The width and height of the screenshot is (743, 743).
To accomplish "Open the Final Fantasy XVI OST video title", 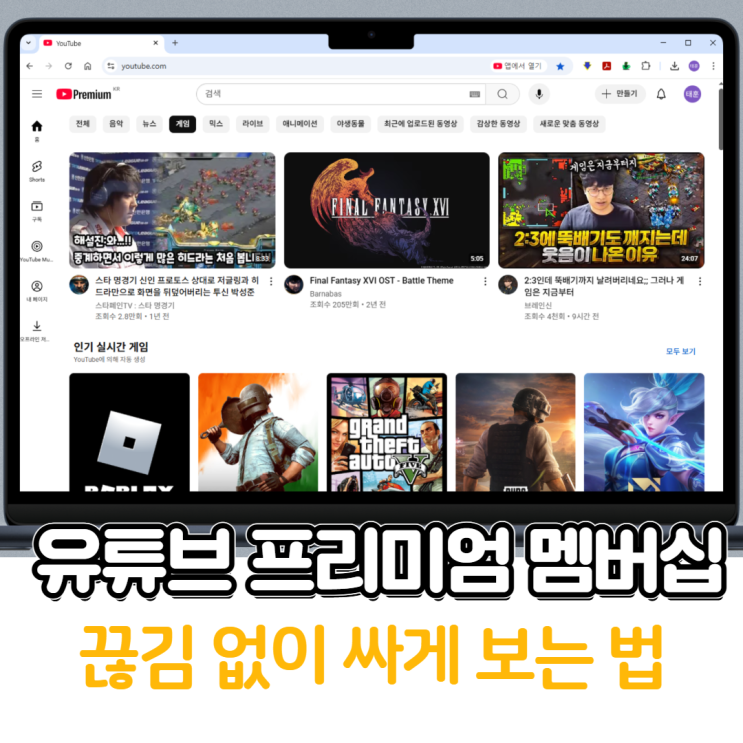I will [x=381, y=281].
